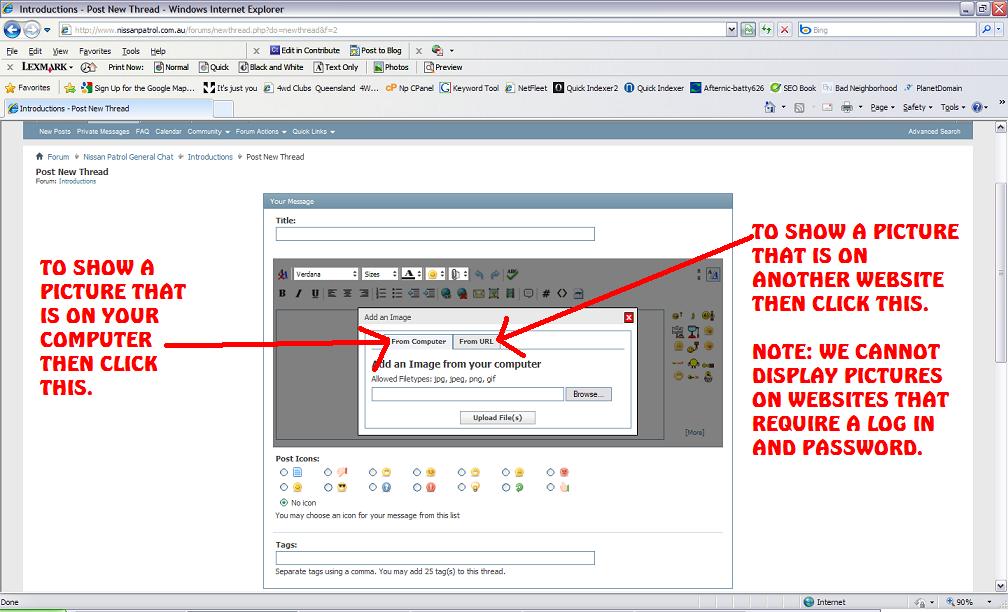Open the Sizes font size dropdown
The height and width of the screenshot is (612, 1008).
[380, 274]
